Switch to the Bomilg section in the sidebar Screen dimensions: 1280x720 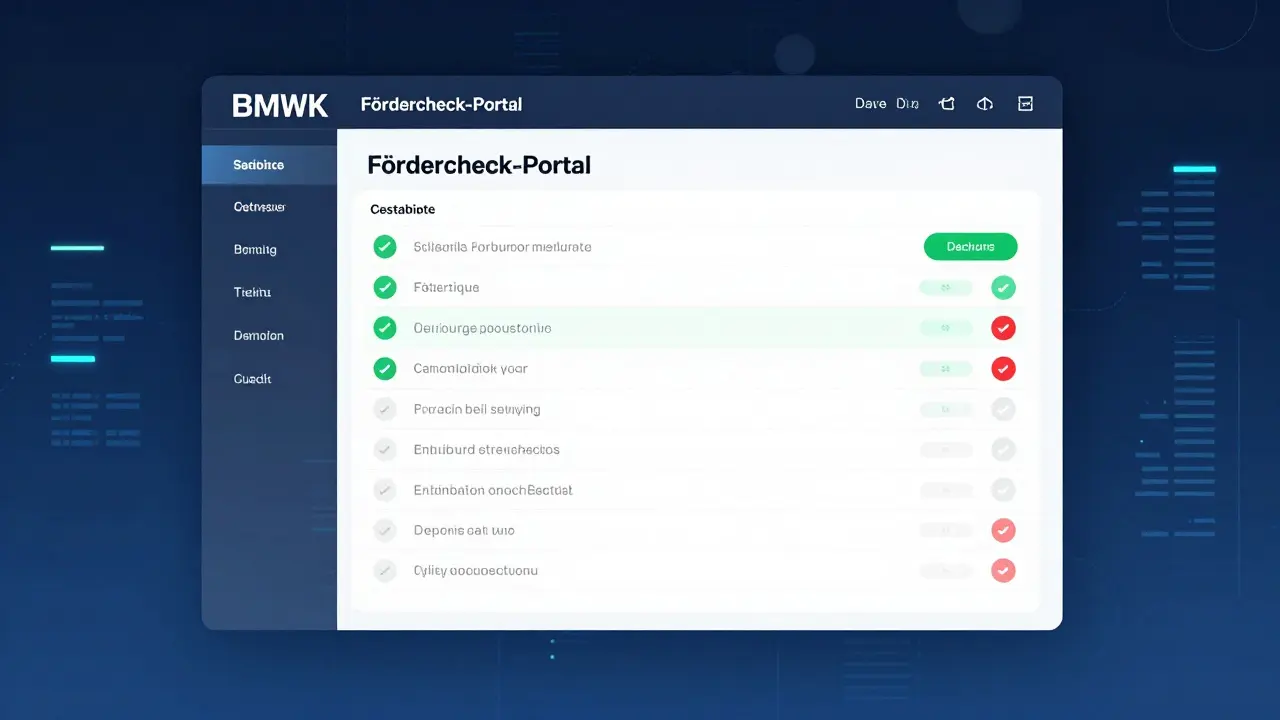tap(253, 249)
